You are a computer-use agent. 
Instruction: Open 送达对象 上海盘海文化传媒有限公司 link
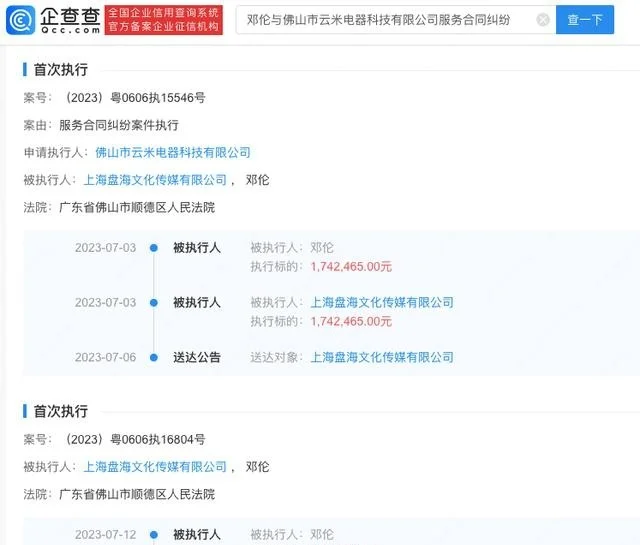382,357
